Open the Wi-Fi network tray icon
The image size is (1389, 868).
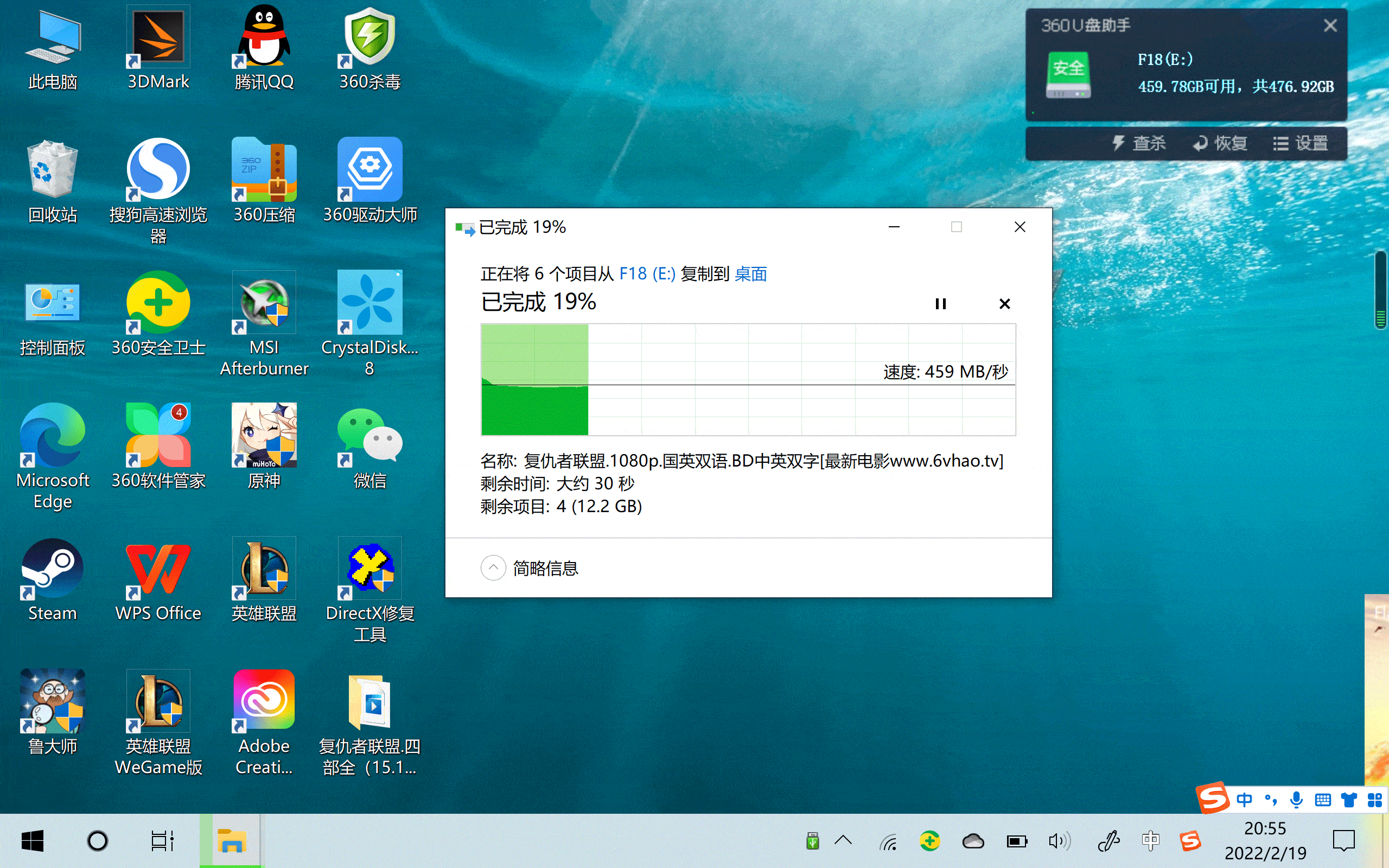pos(888,842)
